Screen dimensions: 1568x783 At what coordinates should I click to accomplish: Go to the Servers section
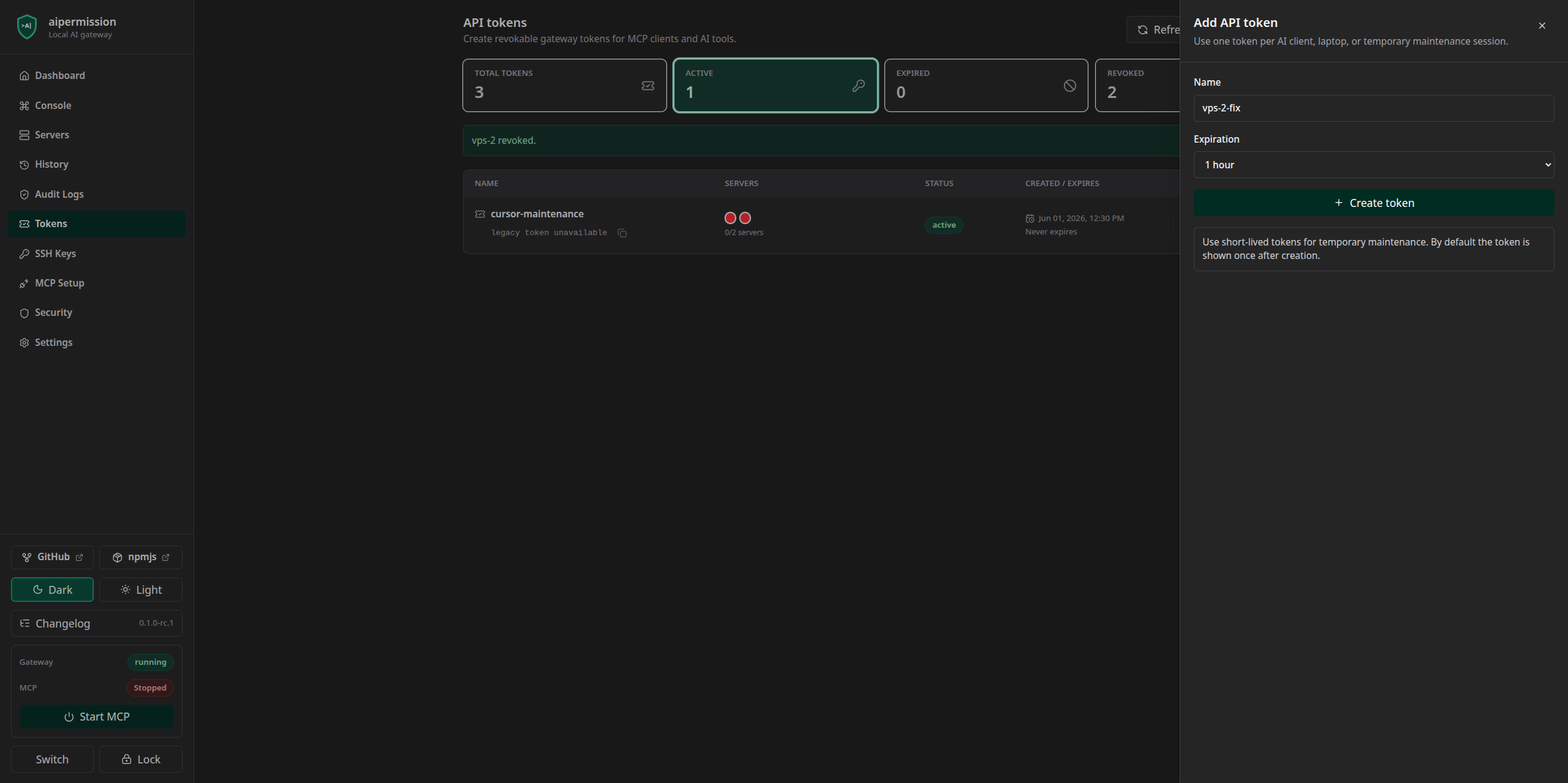click(x=97, y=135)
